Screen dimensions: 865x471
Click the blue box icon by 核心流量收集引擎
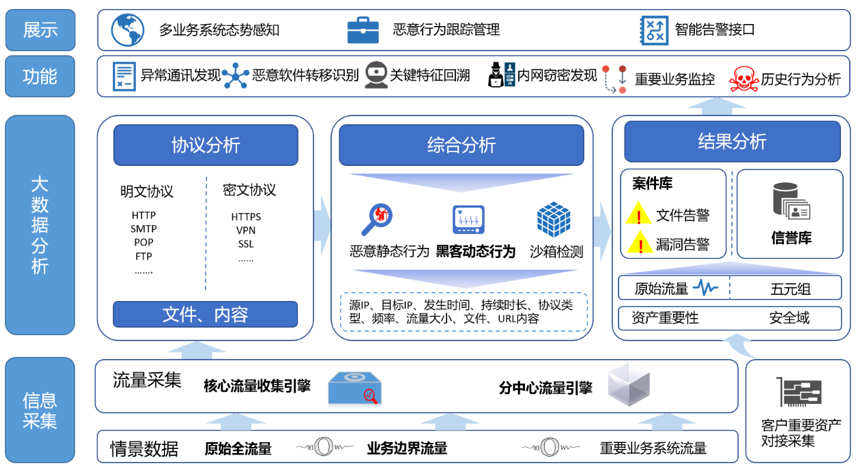[355, 388]
